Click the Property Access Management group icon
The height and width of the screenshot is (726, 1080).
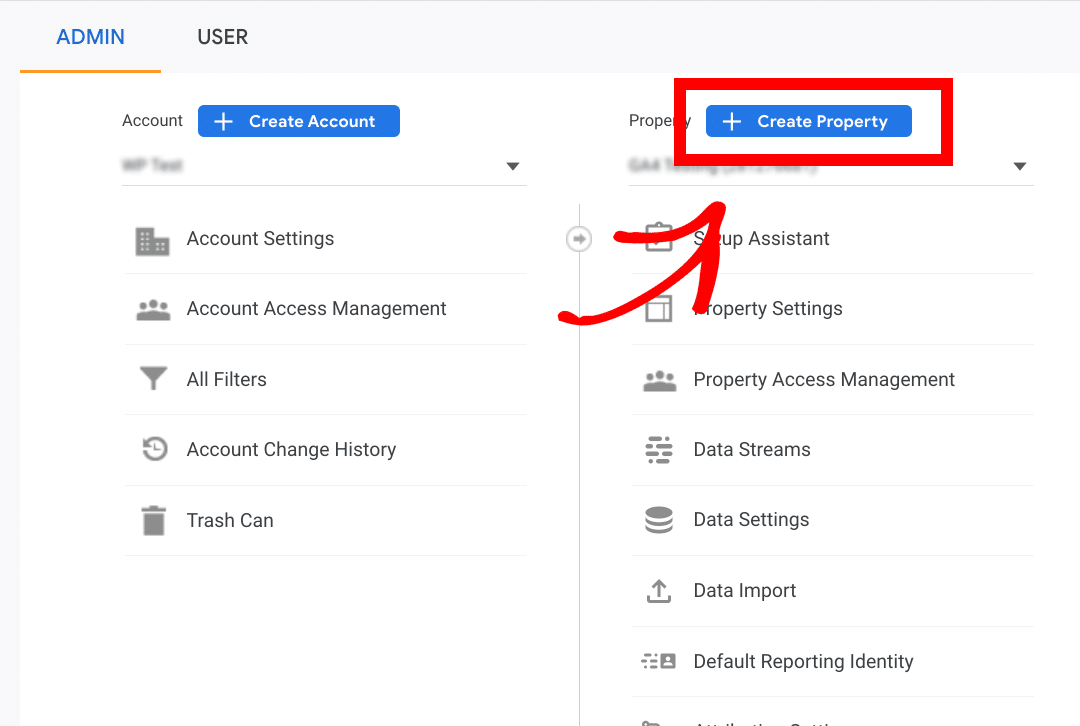659,379
